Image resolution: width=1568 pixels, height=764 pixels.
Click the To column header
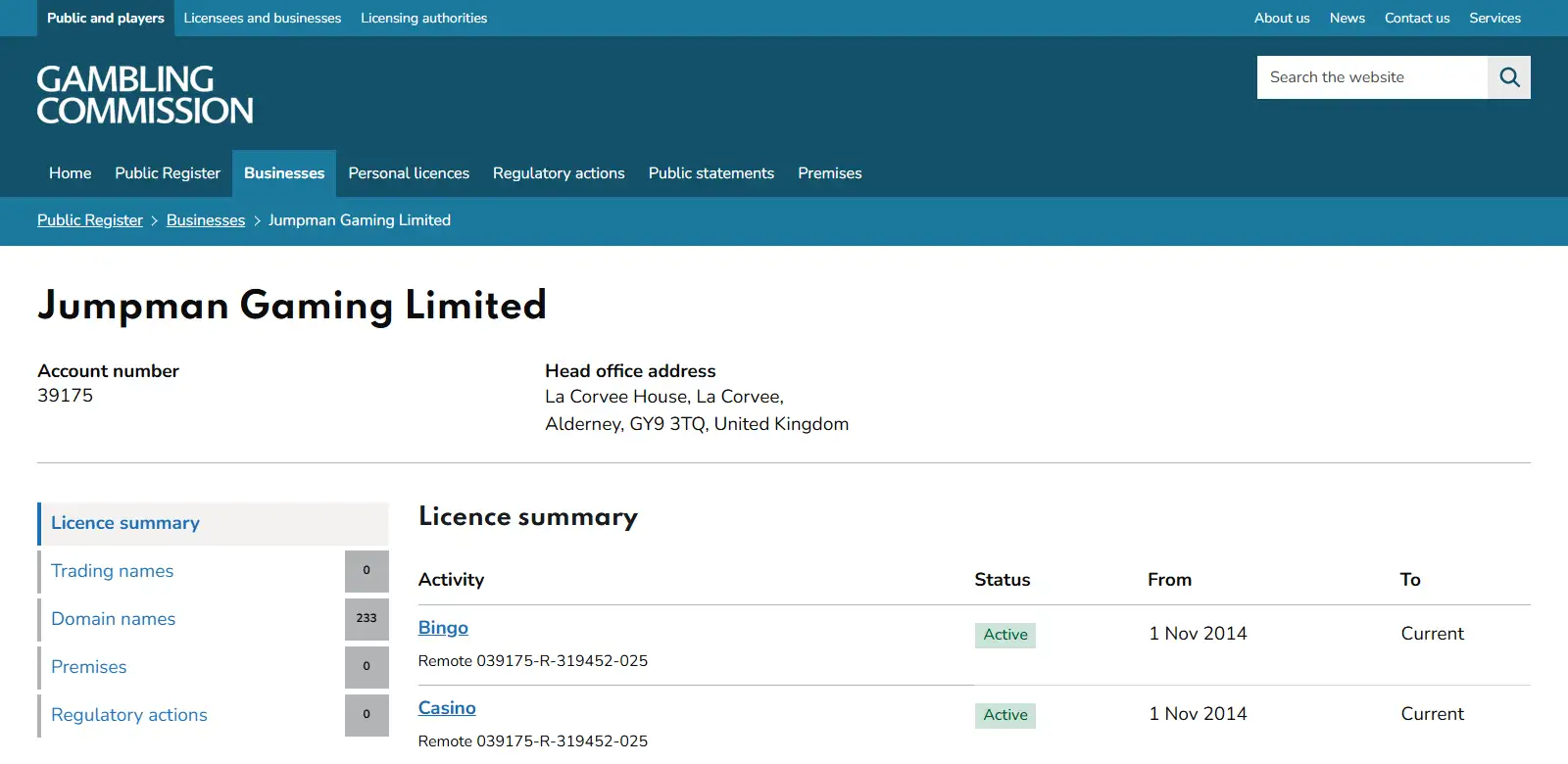tap(1410, 580)
